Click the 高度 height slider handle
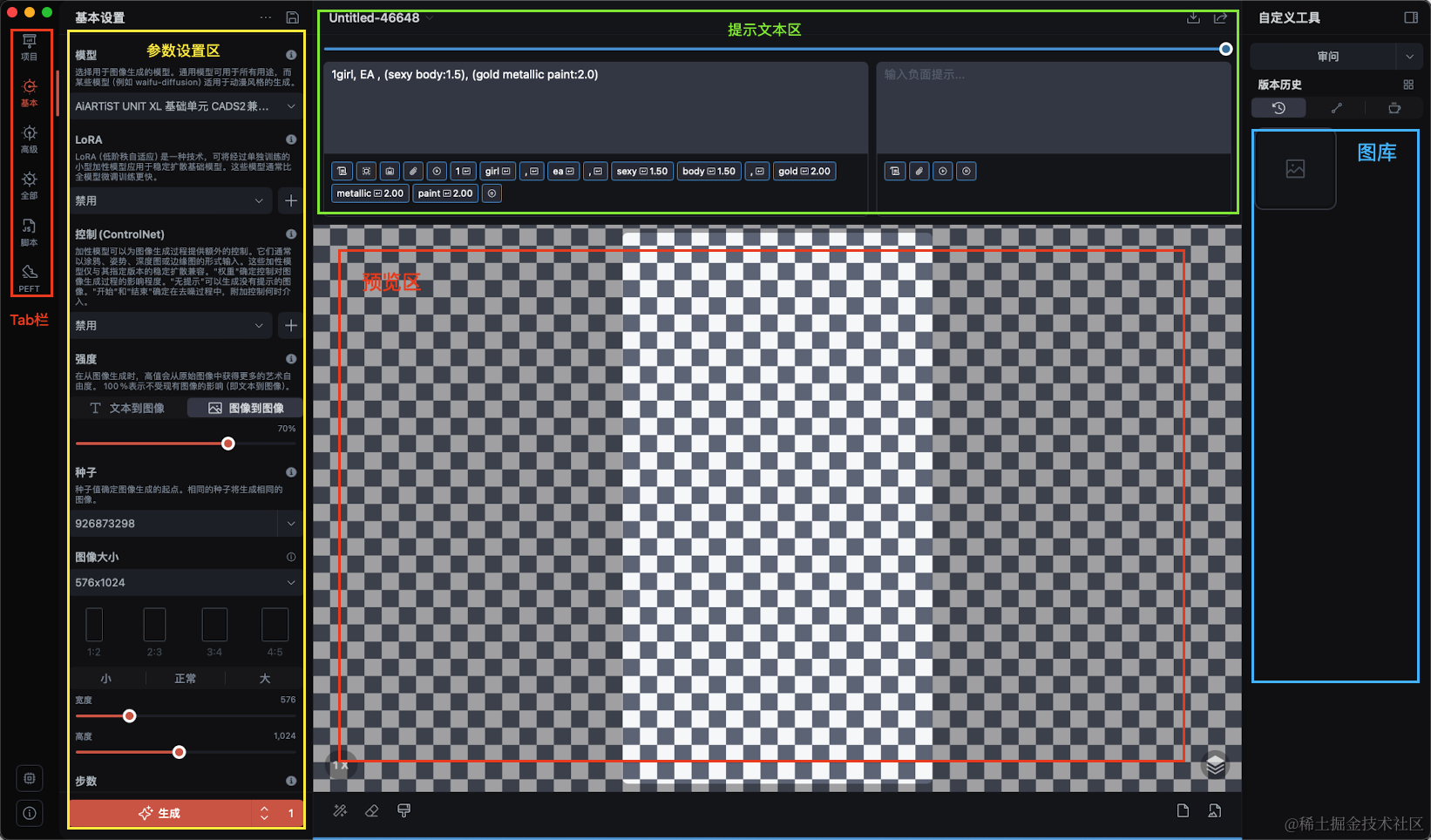This screenshot has width=1431, height=840. click(180, 752)
